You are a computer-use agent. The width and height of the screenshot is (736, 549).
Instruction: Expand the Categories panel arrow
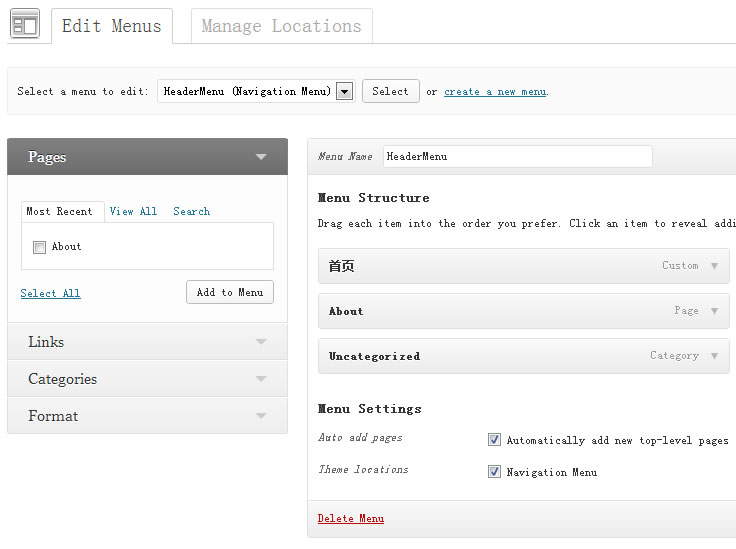[x=261, y=379]
